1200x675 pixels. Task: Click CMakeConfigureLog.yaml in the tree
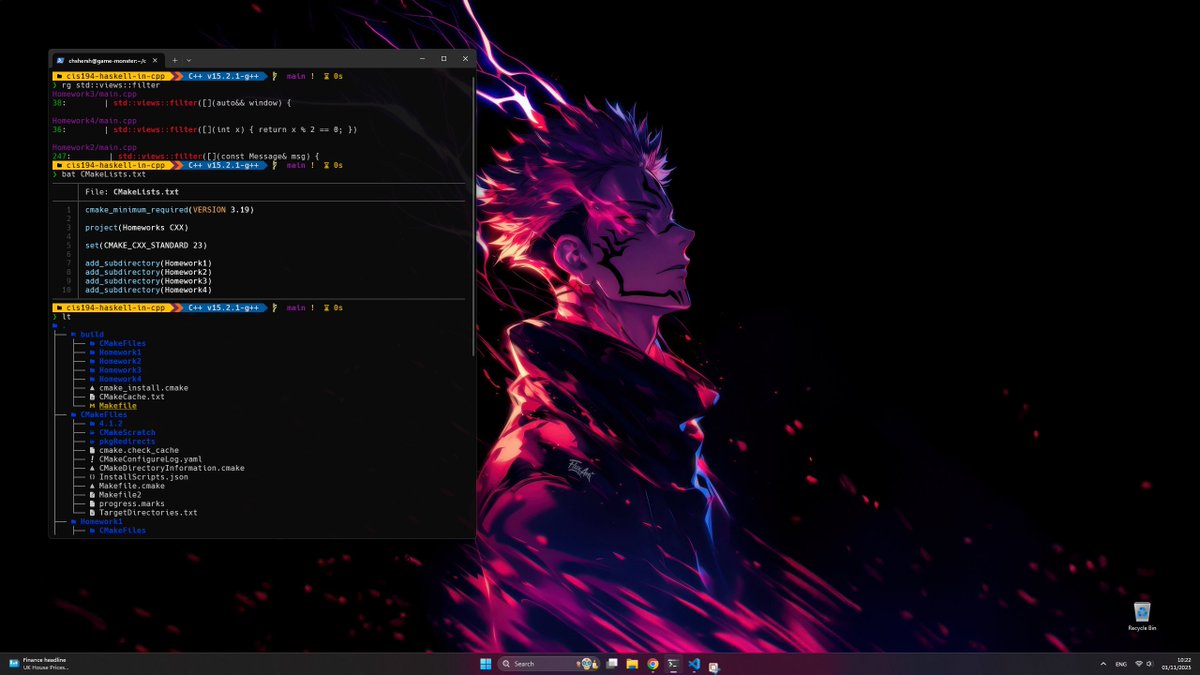150,459
